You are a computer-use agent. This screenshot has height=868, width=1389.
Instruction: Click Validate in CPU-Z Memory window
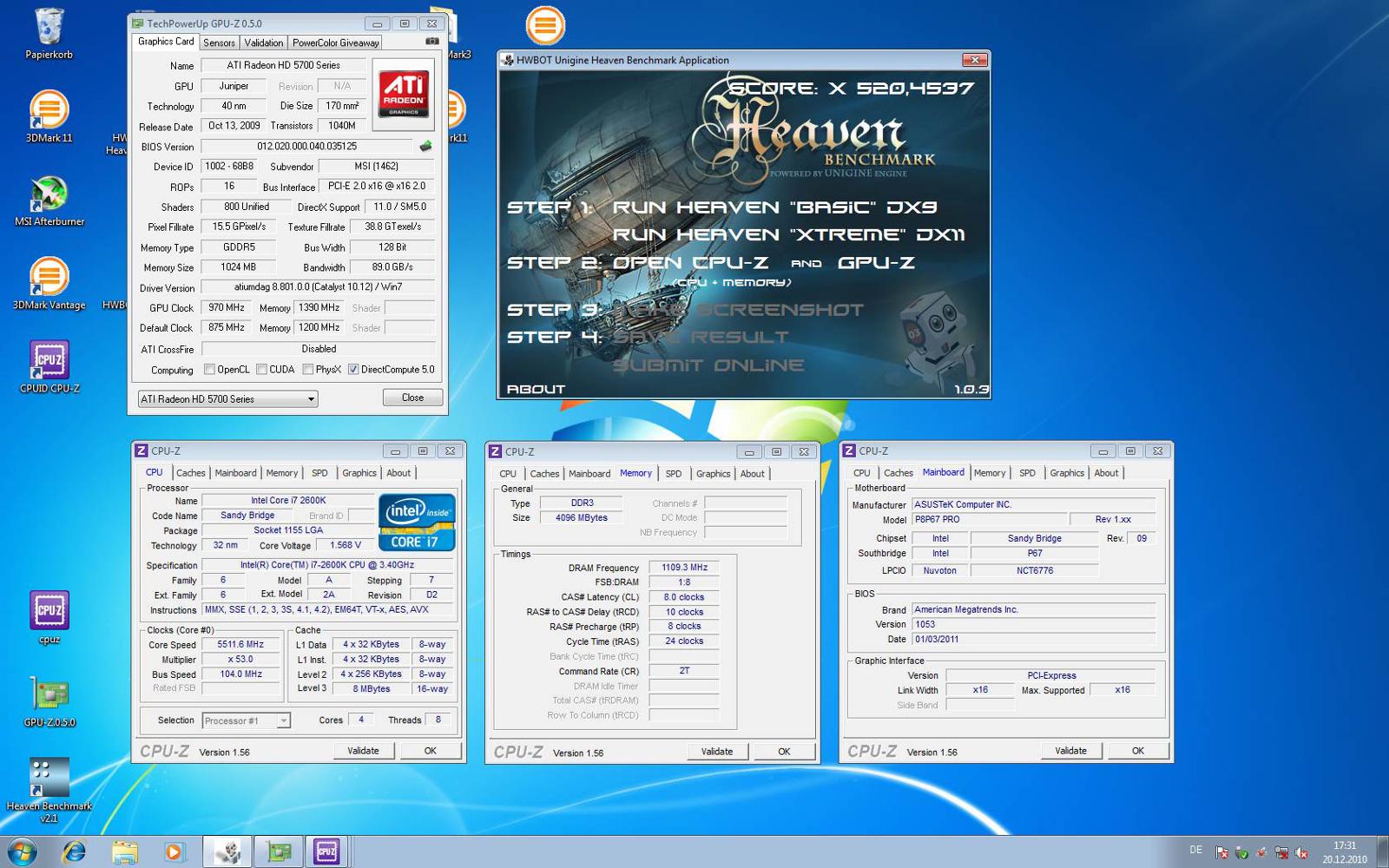[x=717, y=752]
